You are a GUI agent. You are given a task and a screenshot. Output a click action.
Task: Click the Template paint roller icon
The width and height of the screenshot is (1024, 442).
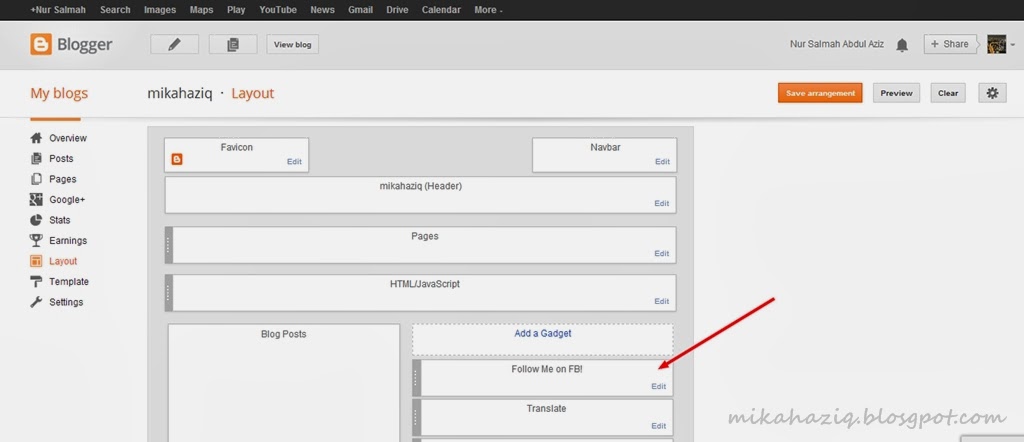pos(37,281)
